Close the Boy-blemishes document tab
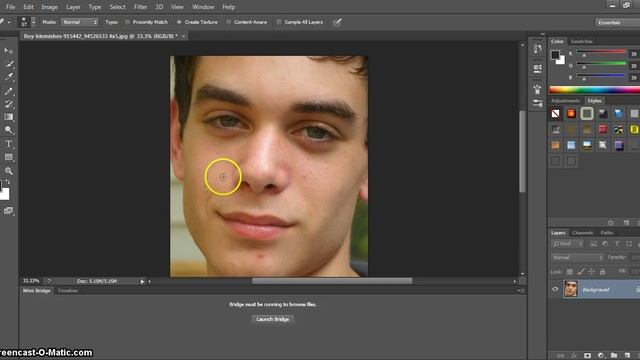This screenshot has width=640, height=360. [184, 36]
